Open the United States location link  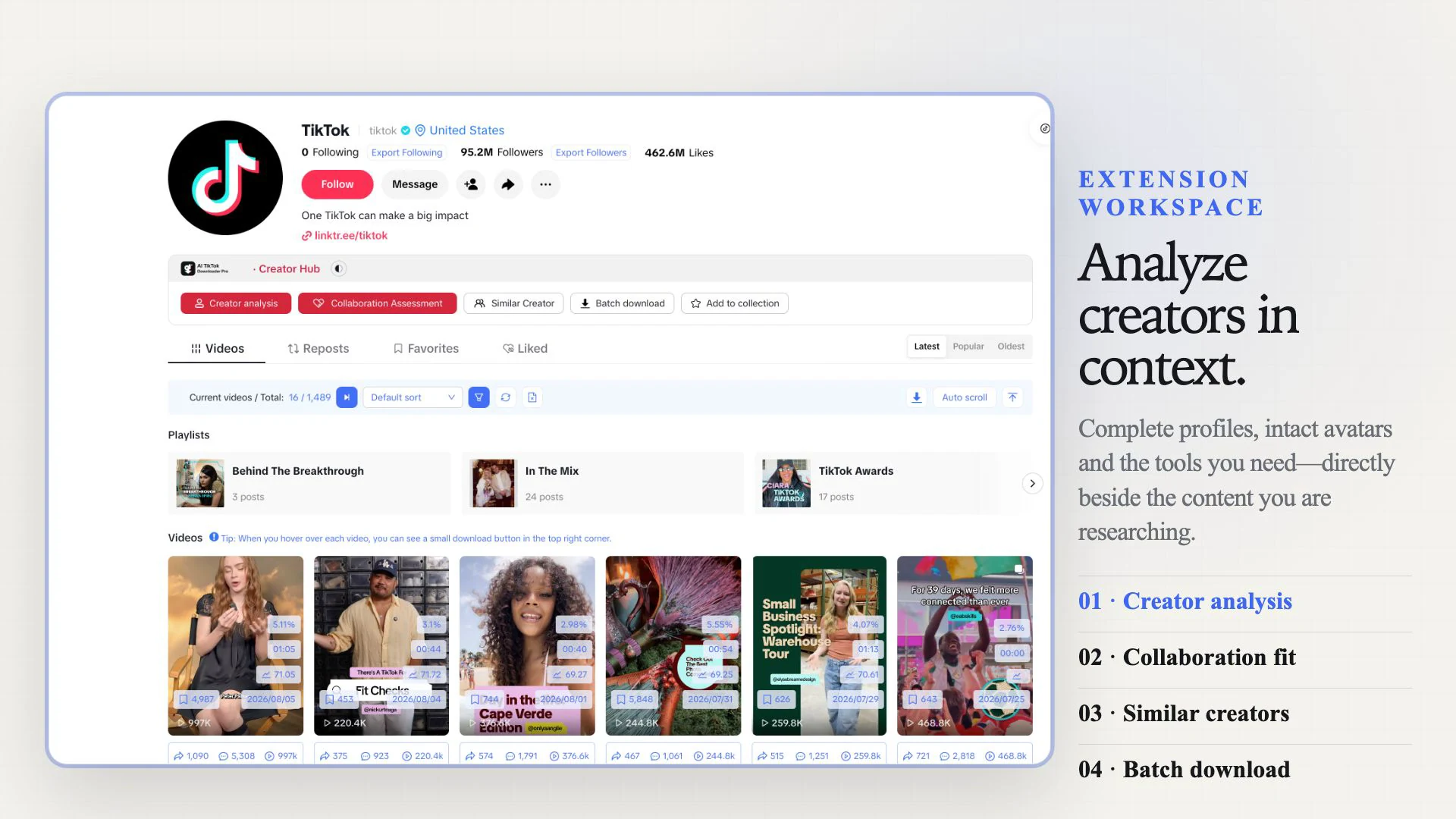click(x=466, y=130)
